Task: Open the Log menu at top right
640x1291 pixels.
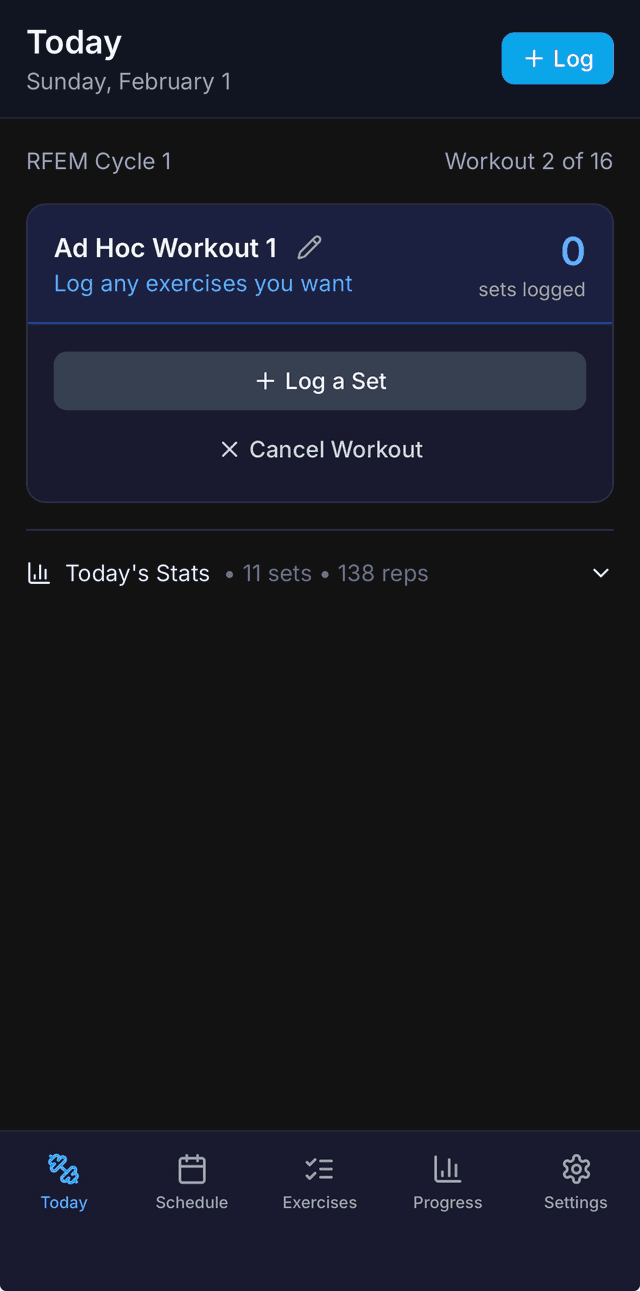Action: click(557, 58)
